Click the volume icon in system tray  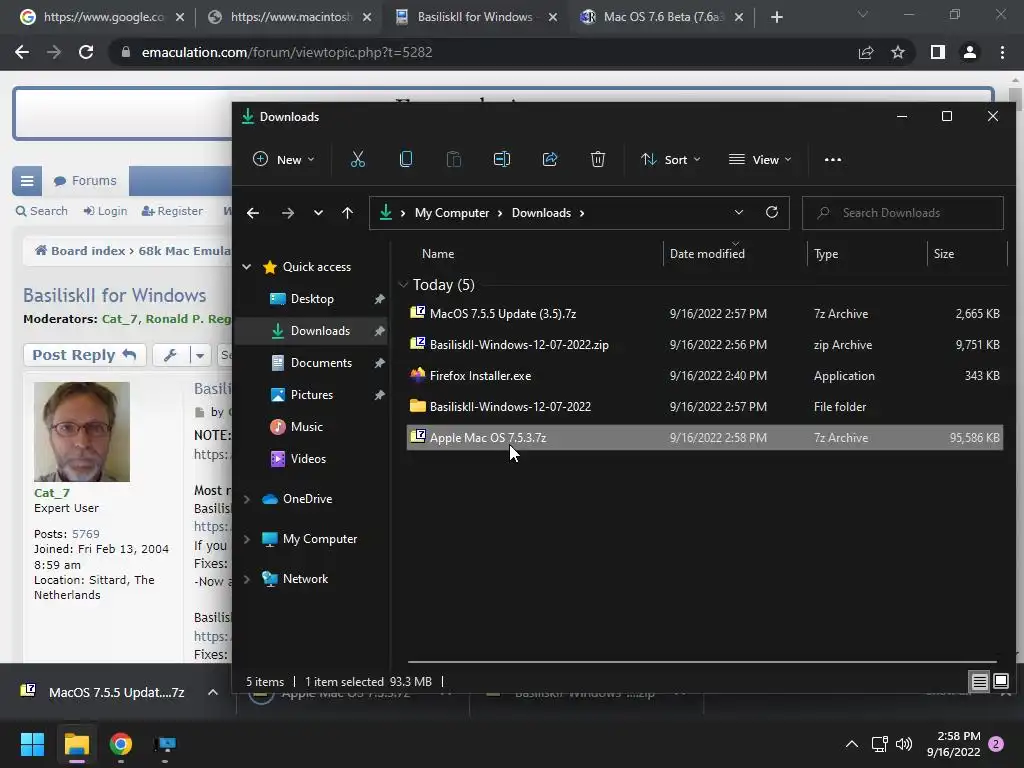(904, 744)
